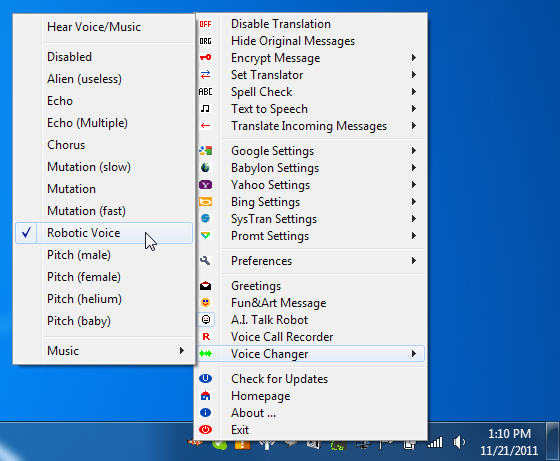Click the taskbar clock showing 1:10 PM
560x461 pixels.
click(509, 442)
